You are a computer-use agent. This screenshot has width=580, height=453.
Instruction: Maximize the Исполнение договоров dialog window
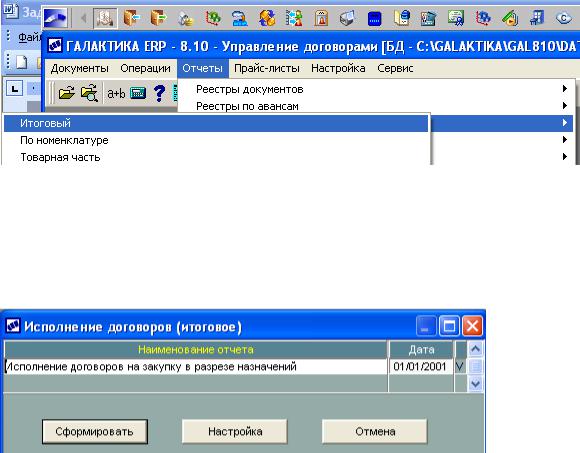coord(449,326)
